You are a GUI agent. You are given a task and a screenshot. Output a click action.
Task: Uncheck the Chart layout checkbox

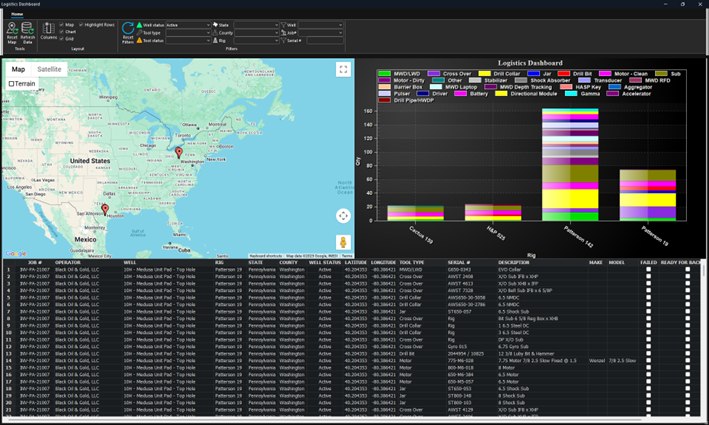pos(62,31)
